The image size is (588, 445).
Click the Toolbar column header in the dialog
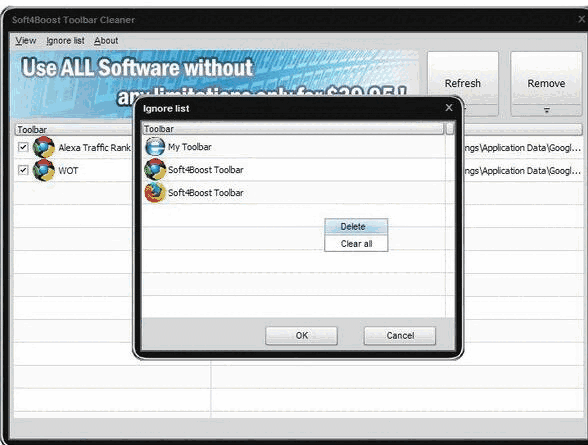pos(293,129)
